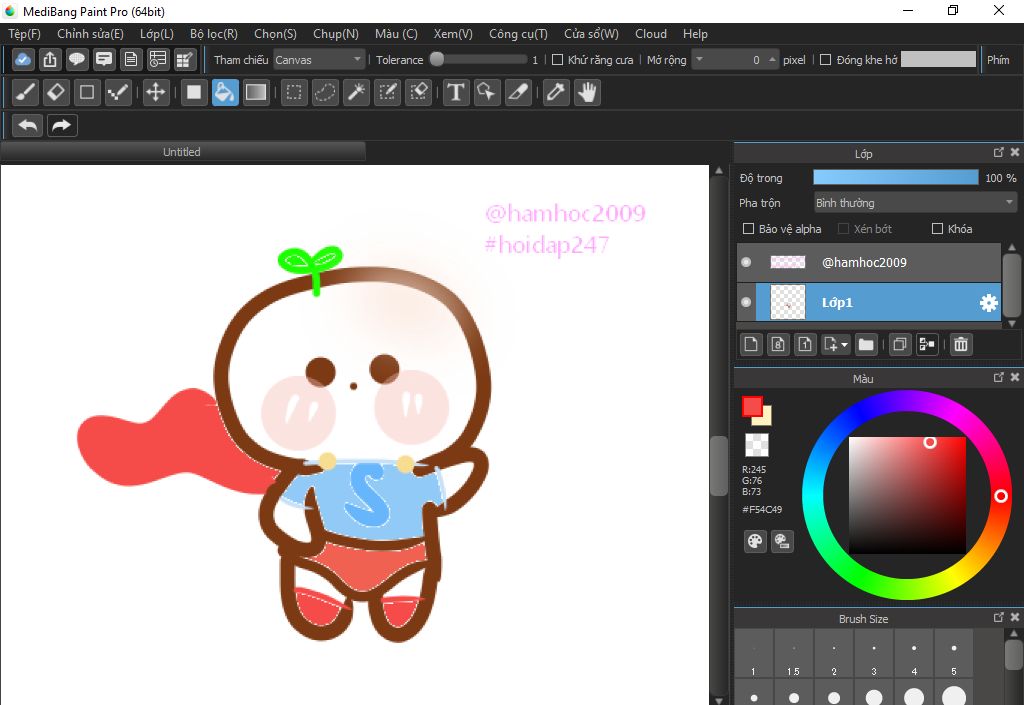Open the Bộ lọc(R) menu
Viewport: 1024px width, 705px height.
(x=213, y=34)
